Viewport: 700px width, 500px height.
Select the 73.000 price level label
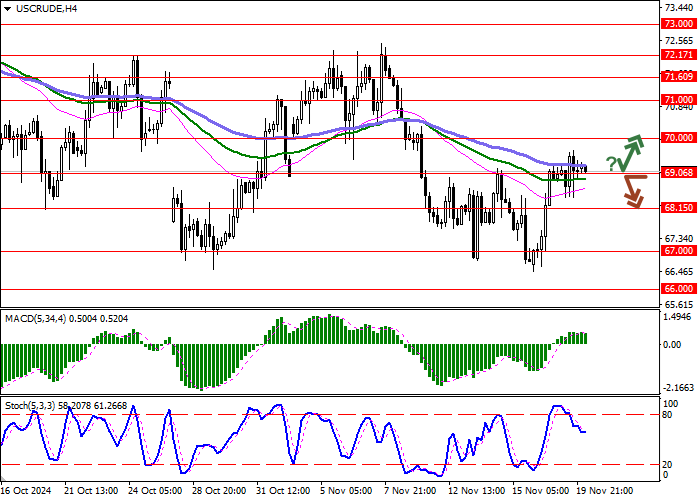click(679, 24)
